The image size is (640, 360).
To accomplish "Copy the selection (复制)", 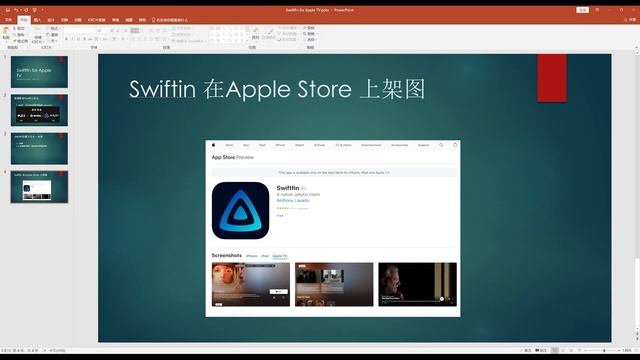I will click(20, 35).
